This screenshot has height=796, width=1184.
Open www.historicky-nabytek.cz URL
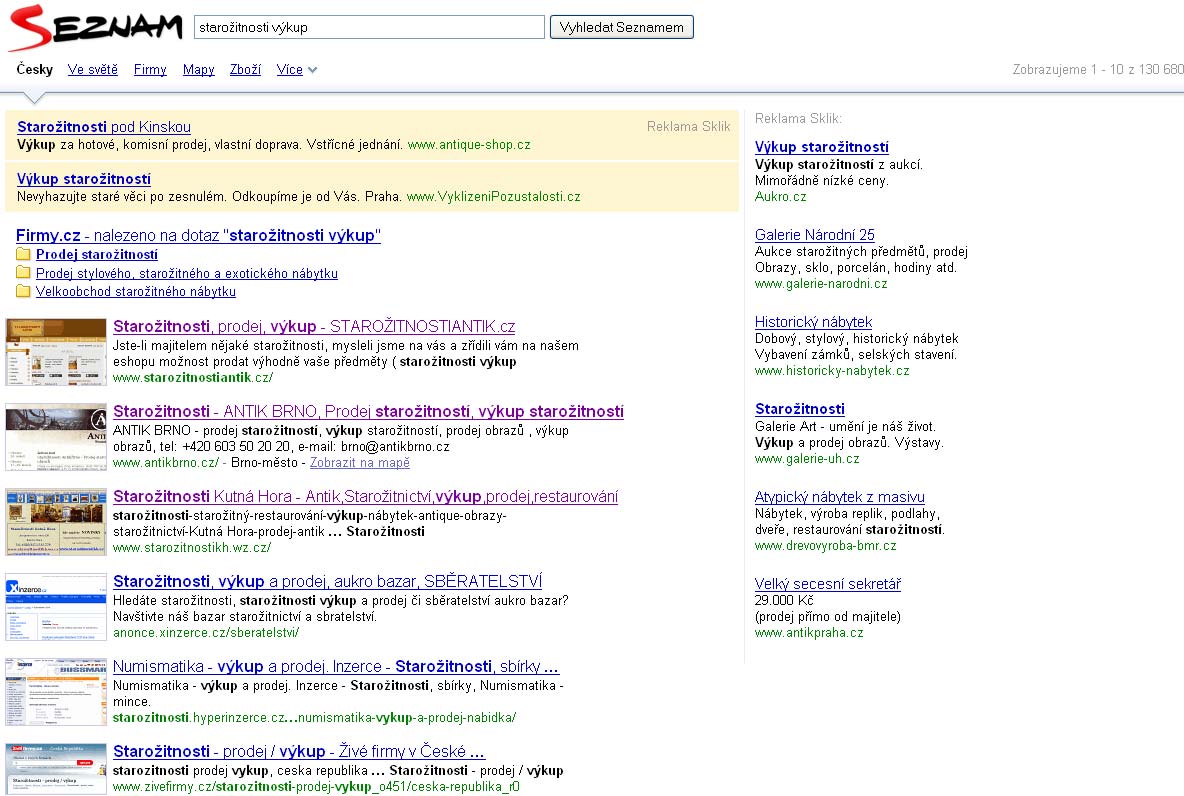[x=832, y=371]
